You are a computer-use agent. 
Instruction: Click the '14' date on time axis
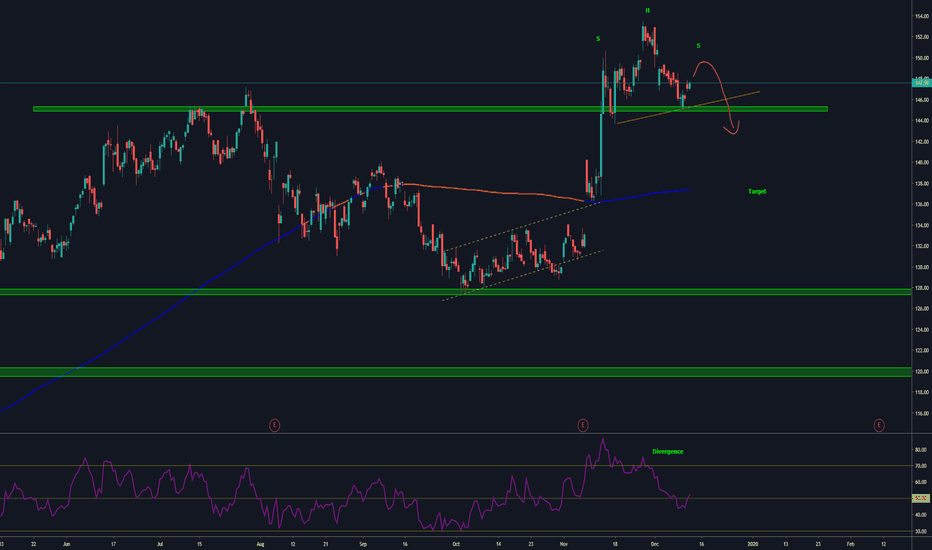coord(498,544)
